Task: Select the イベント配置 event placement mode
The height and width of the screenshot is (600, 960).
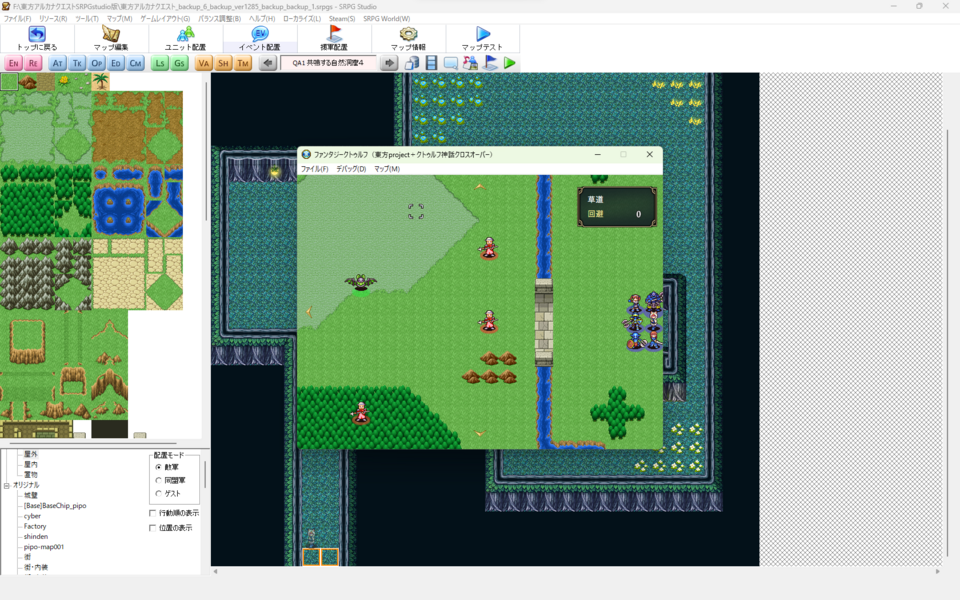Action: coord(260,39)
